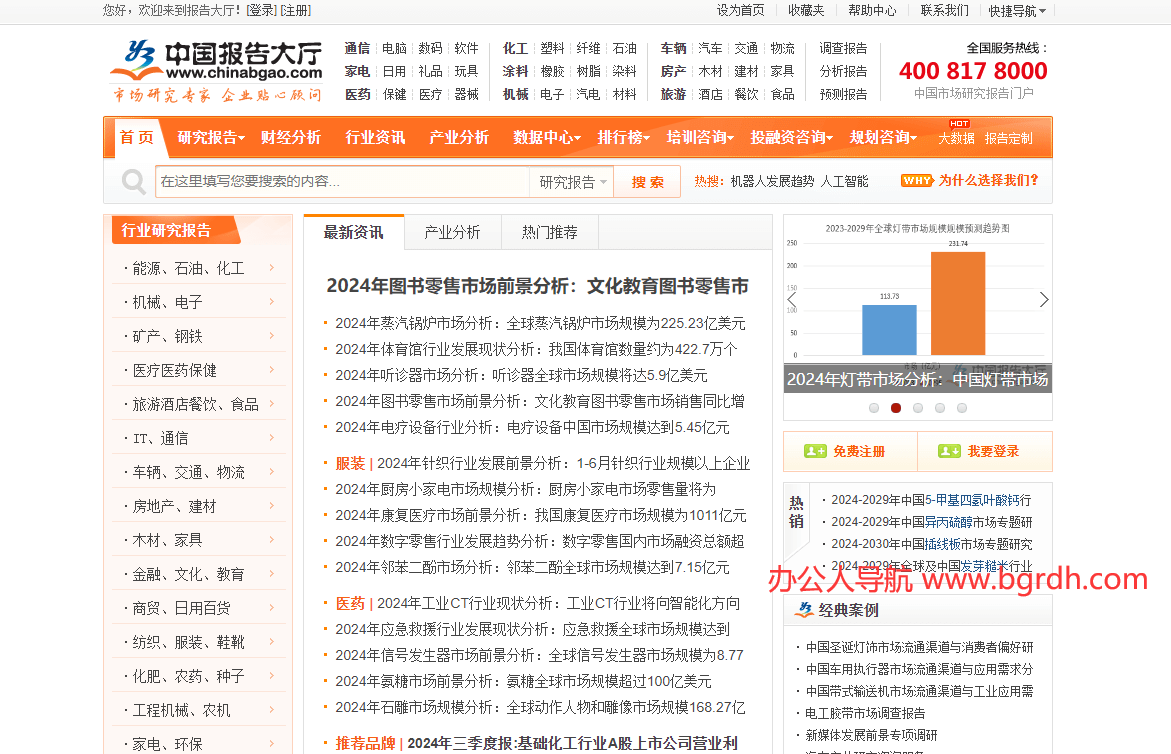Click the carousel right arrow
This screenshot has width=1171, height=754.
1044,298
